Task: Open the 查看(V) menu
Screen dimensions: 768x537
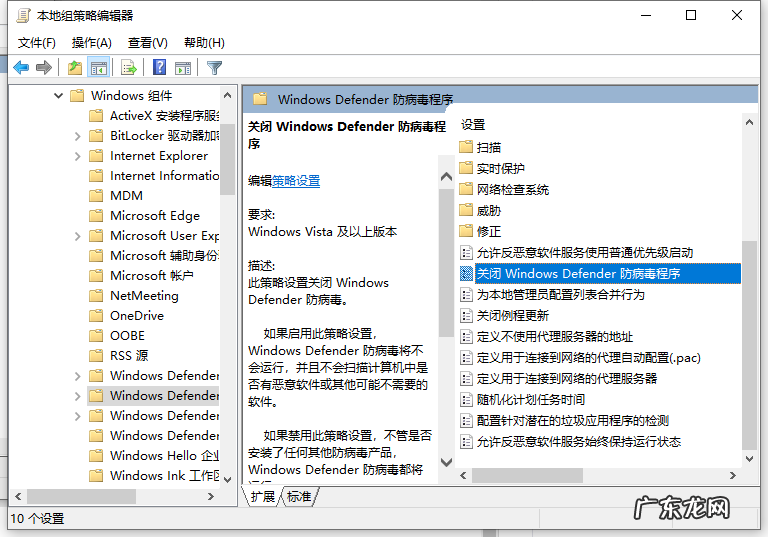Action: click(147, 43)
